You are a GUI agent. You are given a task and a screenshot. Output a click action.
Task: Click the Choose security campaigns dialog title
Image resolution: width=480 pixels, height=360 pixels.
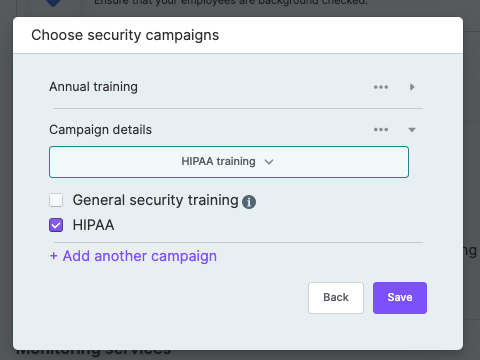125,35
